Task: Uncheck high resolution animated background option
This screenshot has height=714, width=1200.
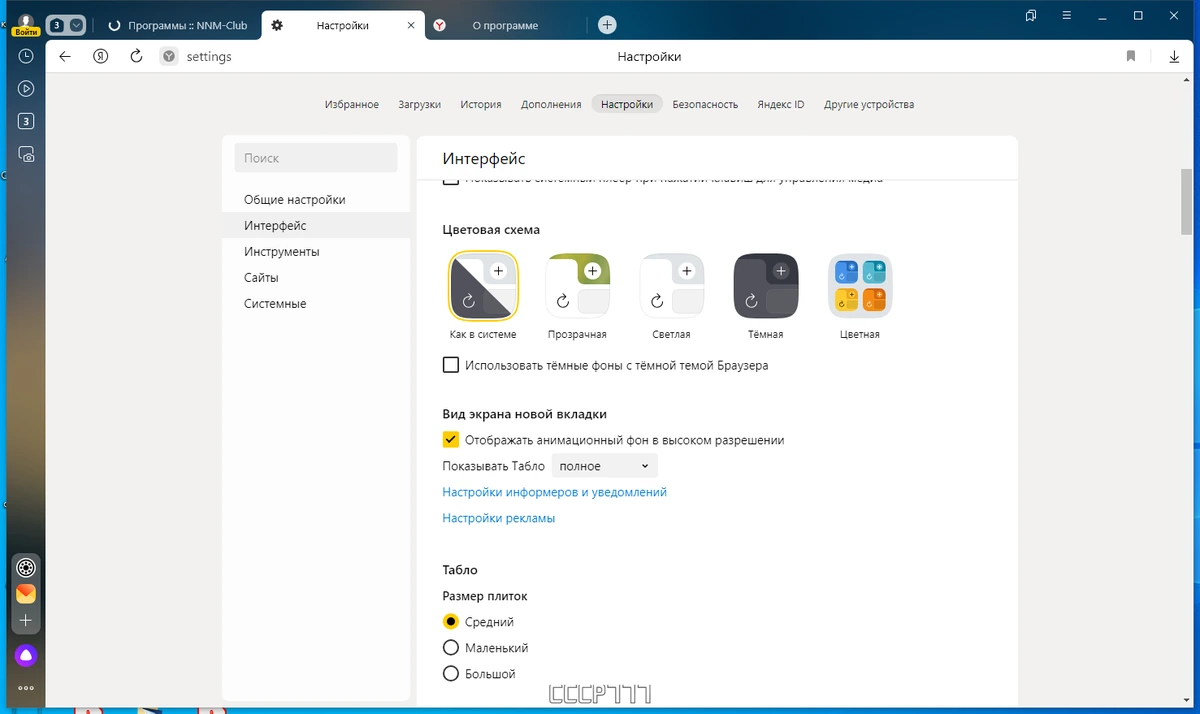Action: click(x=451, y=440)
